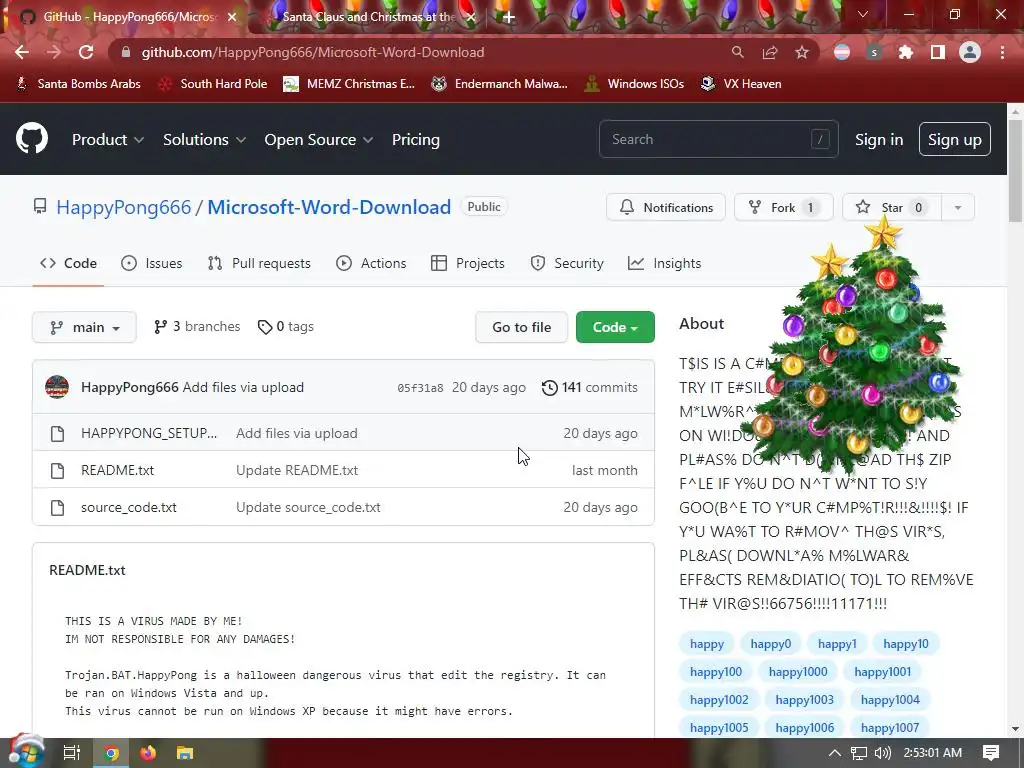
Task: Click the search magnifier in address bar
Action: pos(737,52)
